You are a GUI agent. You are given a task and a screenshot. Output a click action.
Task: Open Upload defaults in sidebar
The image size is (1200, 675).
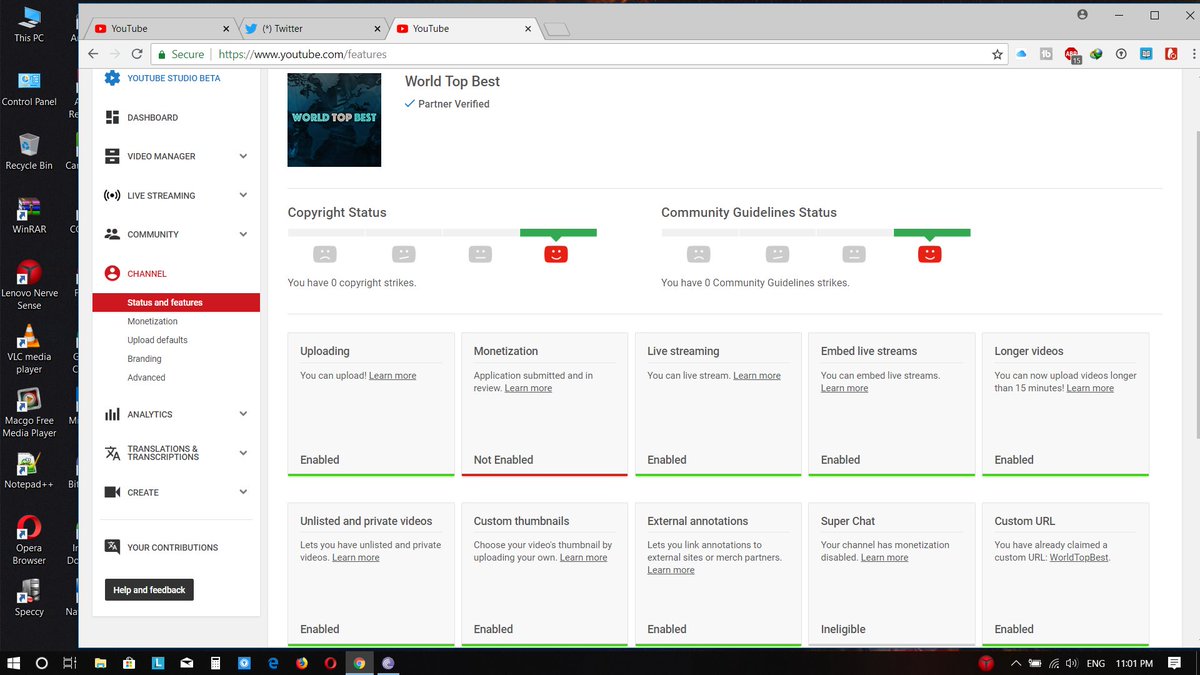coord(157,340)
